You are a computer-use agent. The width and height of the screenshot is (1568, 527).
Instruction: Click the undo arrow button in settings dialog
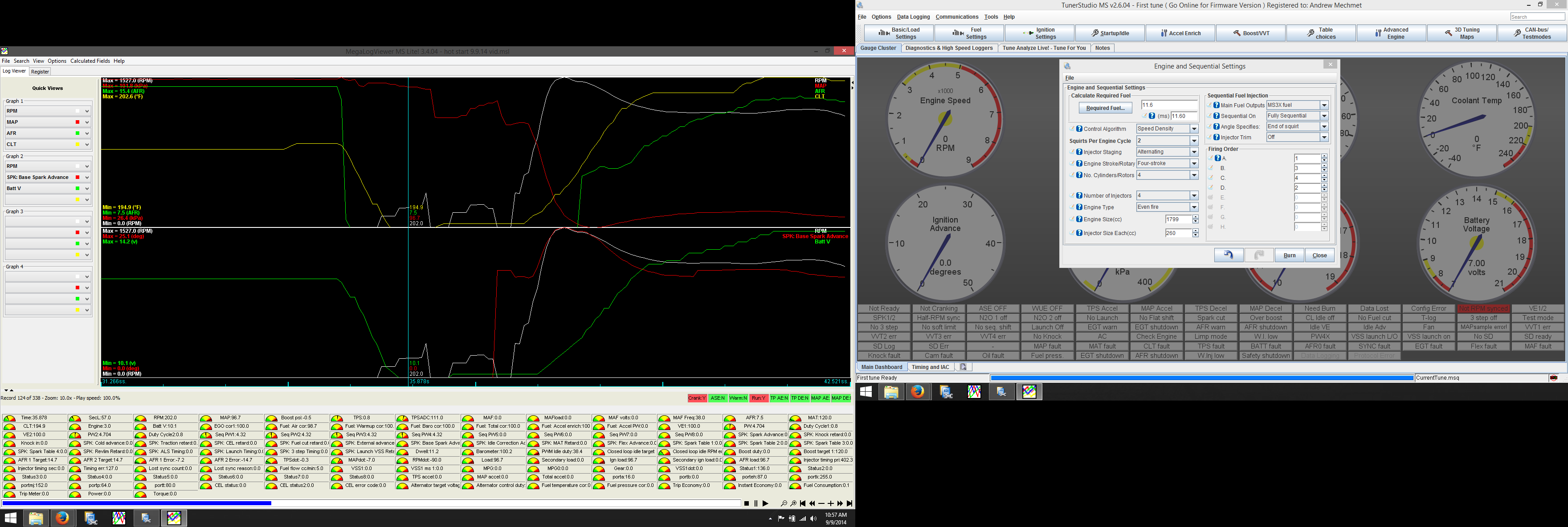click(1229, 255)
